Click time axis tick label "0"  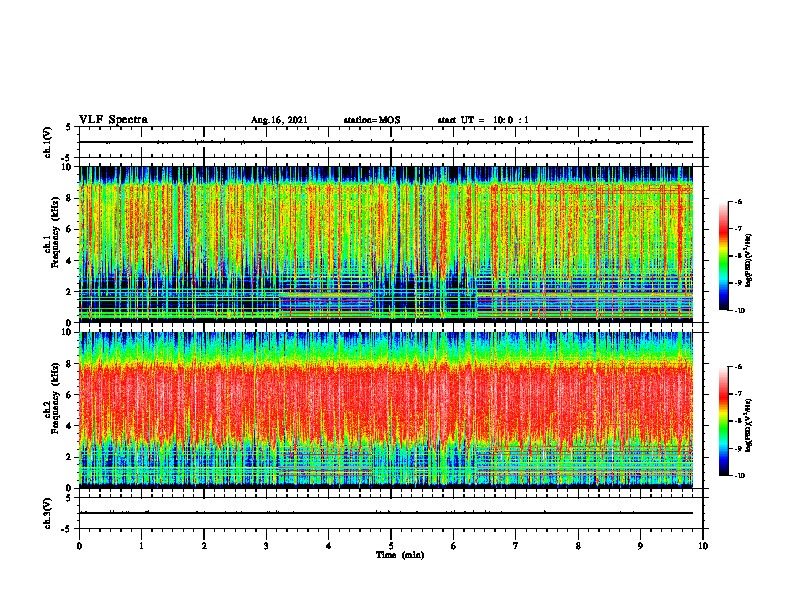click(79, 546)
